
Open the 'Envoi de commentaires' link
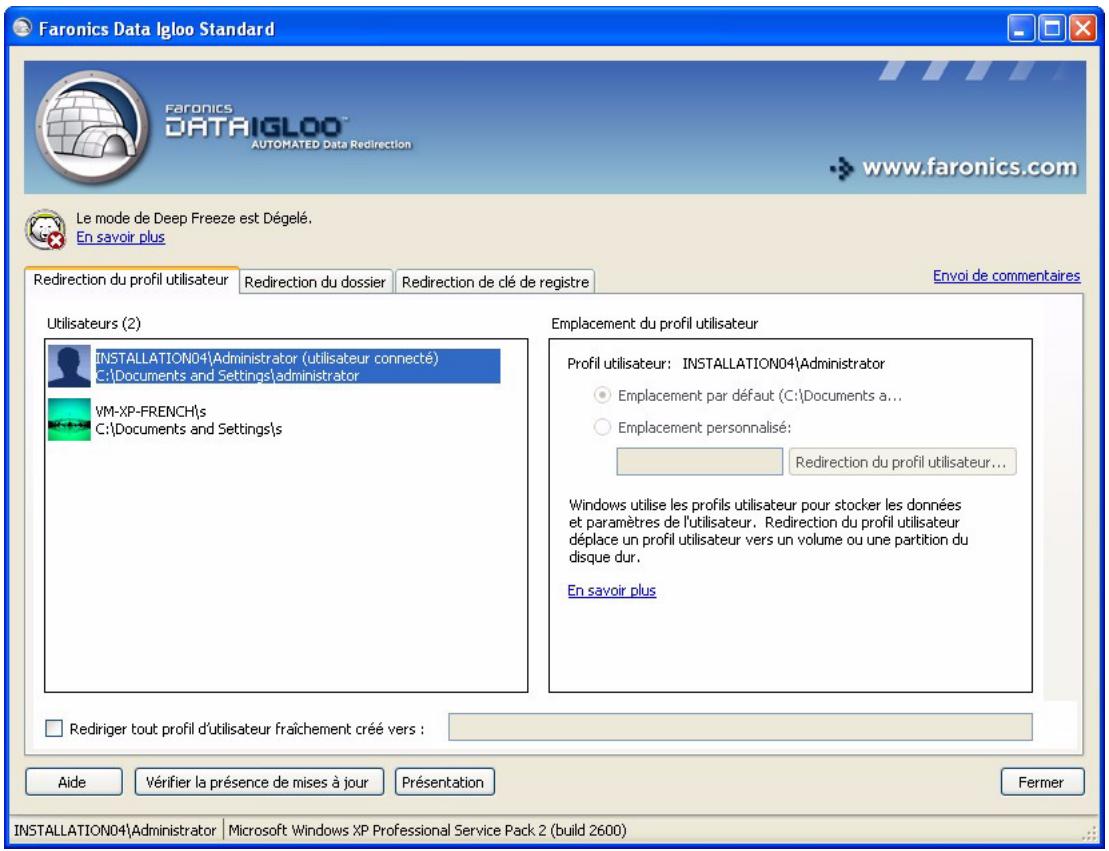tap(1006, 276)
